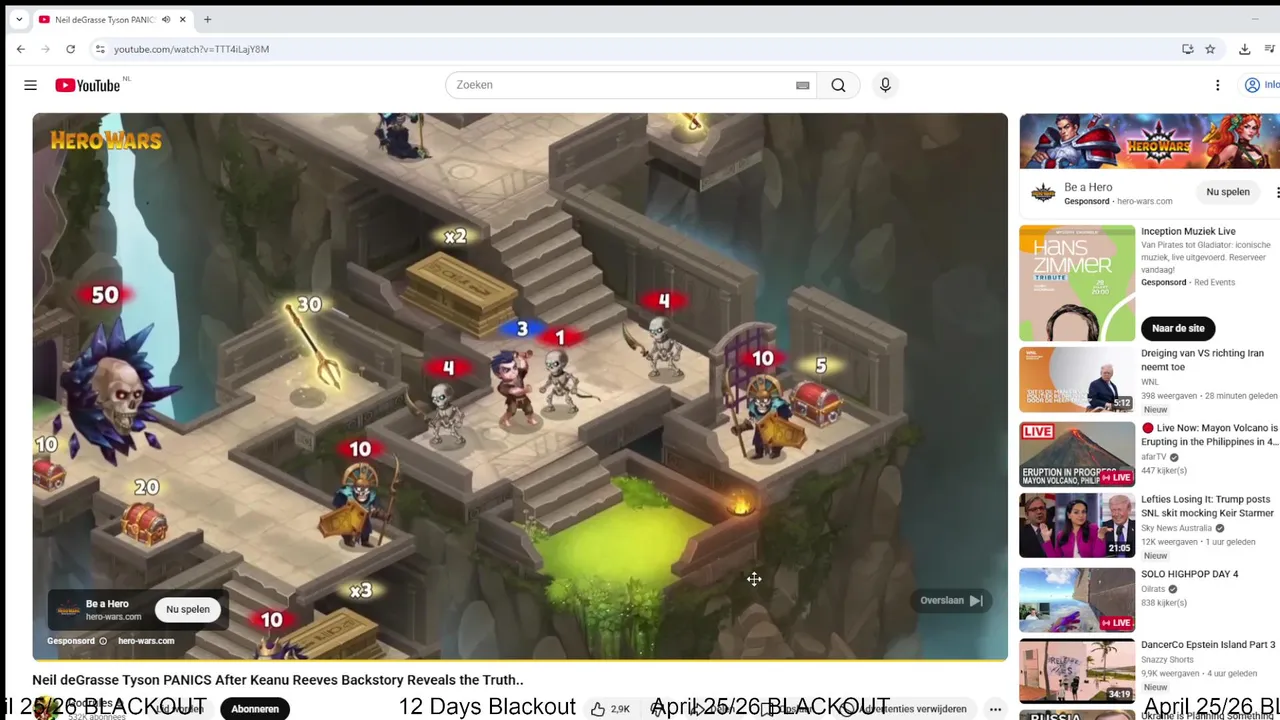
Task: Click 838 kijker(s) viewer count
Action: click(x=1164, y=603)
